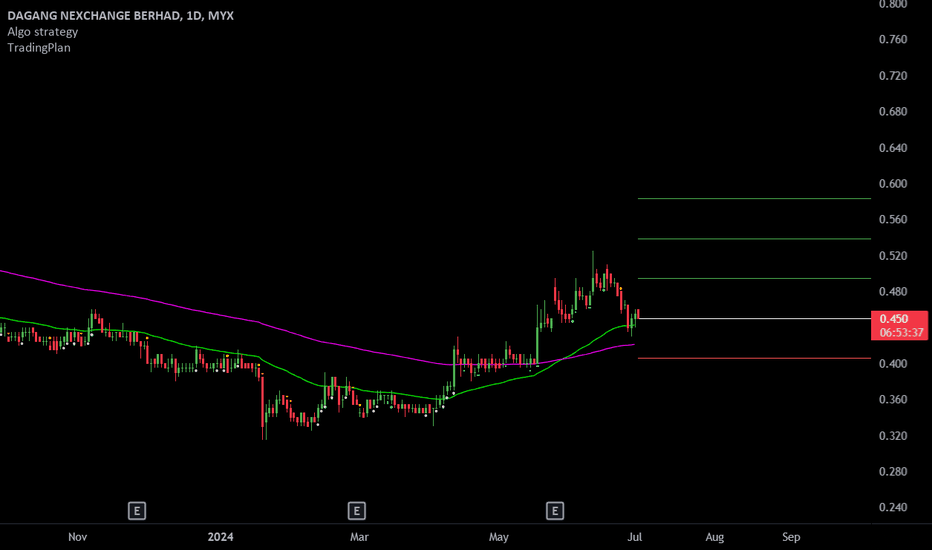This screenshot has height=550, width=932.
Task: Click the red 0.450 current price label
Action: pos(893,319)
